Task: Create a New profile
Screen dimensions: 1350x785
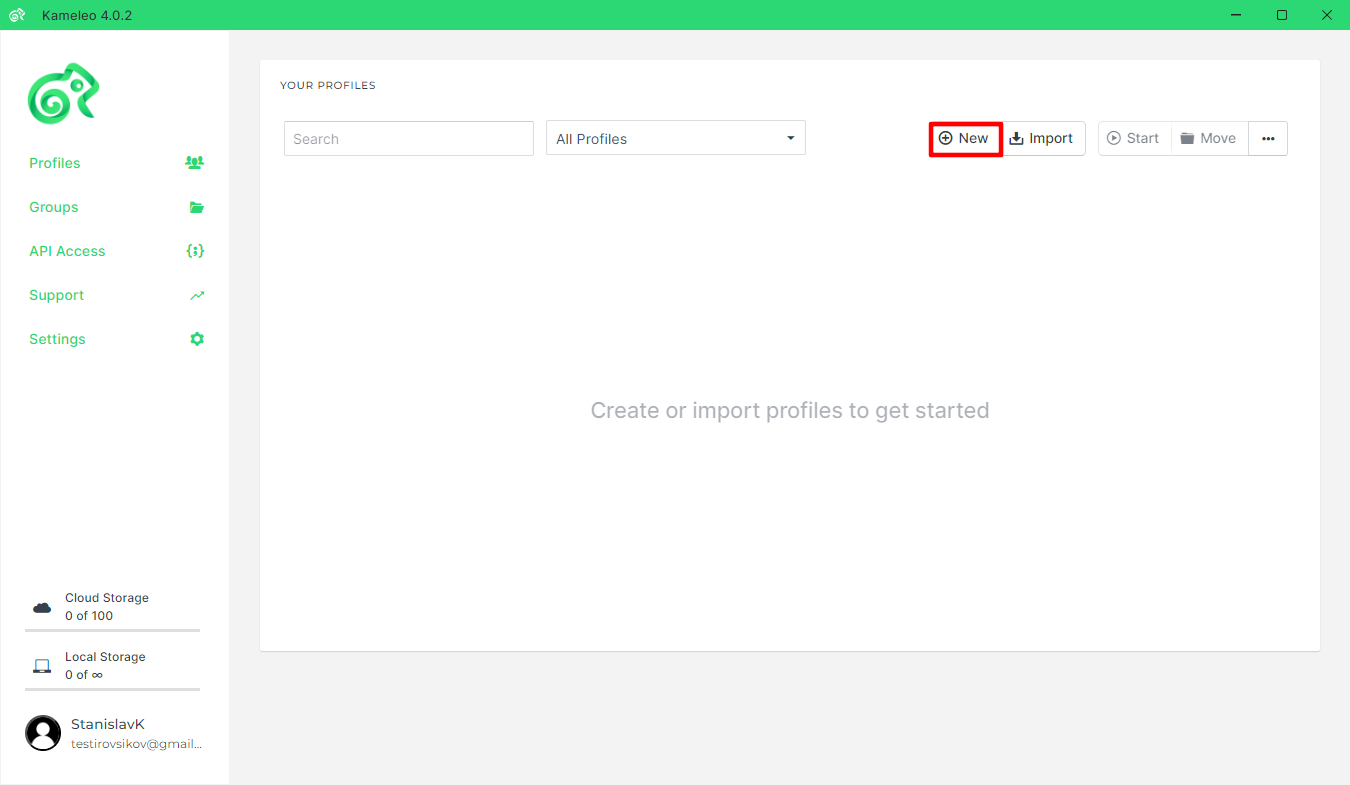Action: coord(965,139)
